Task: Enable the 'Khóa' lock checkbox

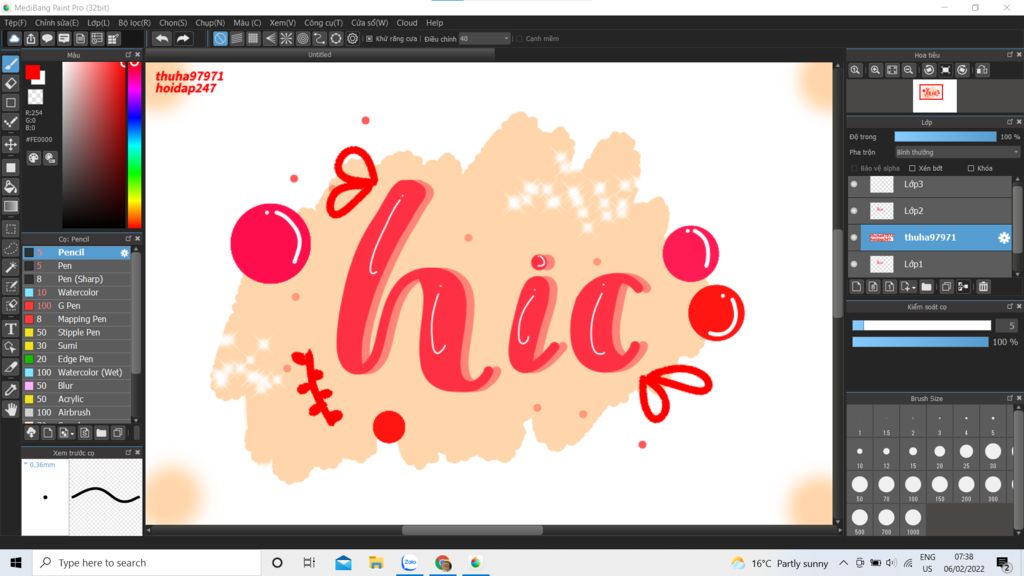Action: 970,168
